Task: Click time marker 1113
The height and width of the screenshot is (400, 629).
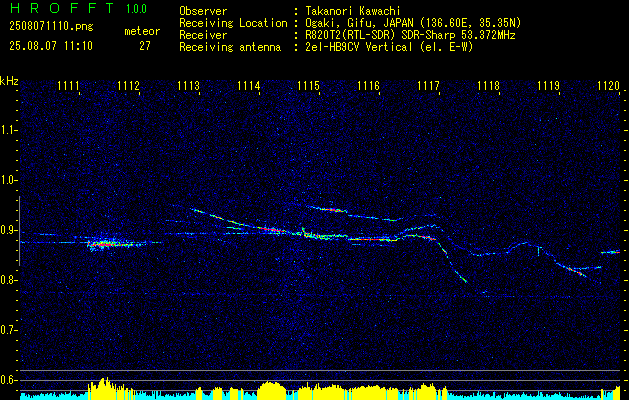Action: pyautogui.click(x=189, y=85)
